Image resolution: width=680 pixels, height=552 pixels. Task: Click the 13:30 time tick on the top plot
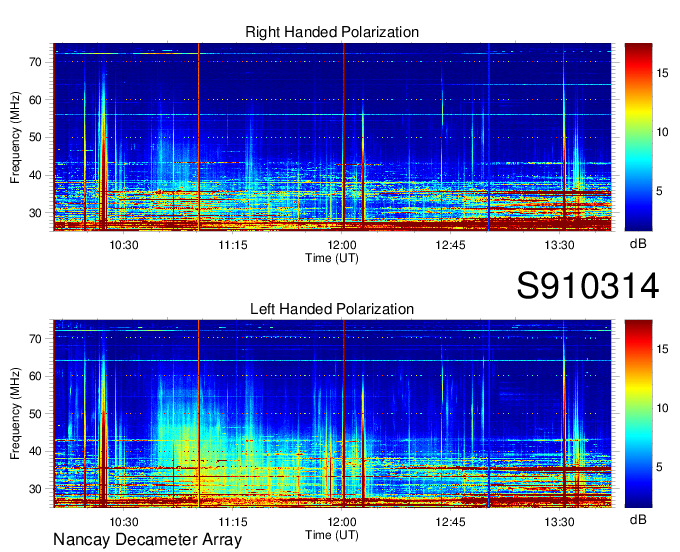[559, 245]
